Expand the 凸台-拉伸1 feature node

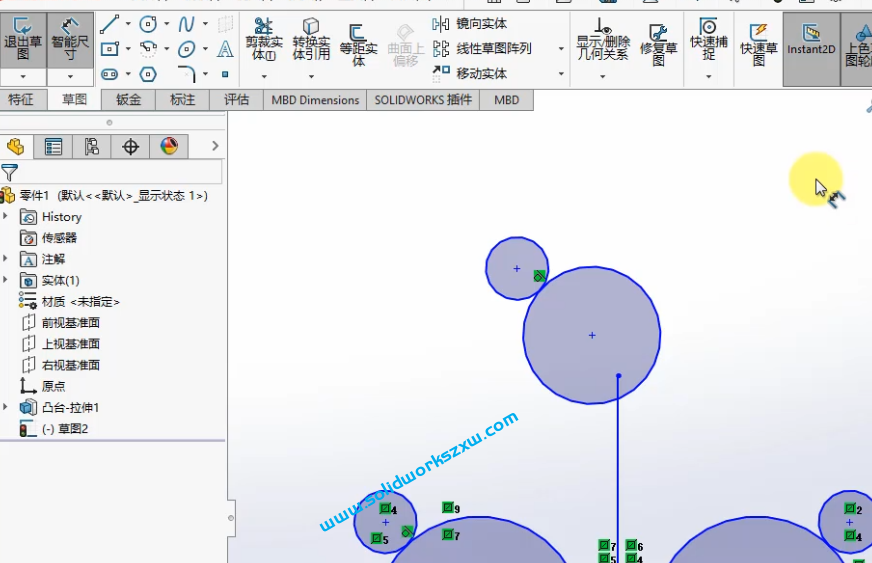6,407
